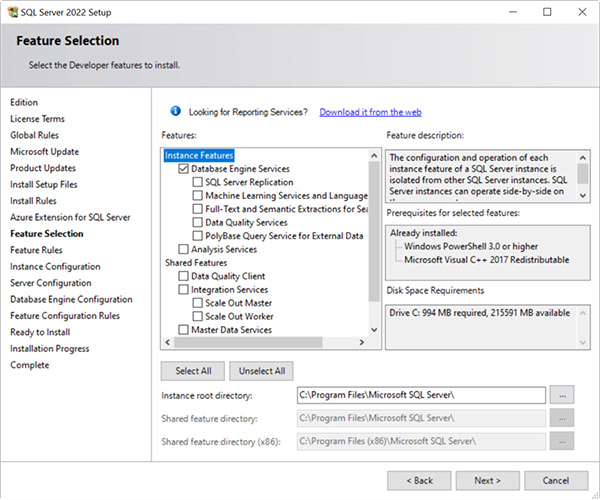This screenshot has width=600, height=500.
Task: Tick Integration Services checkbox
Action: tap(184, 289)
